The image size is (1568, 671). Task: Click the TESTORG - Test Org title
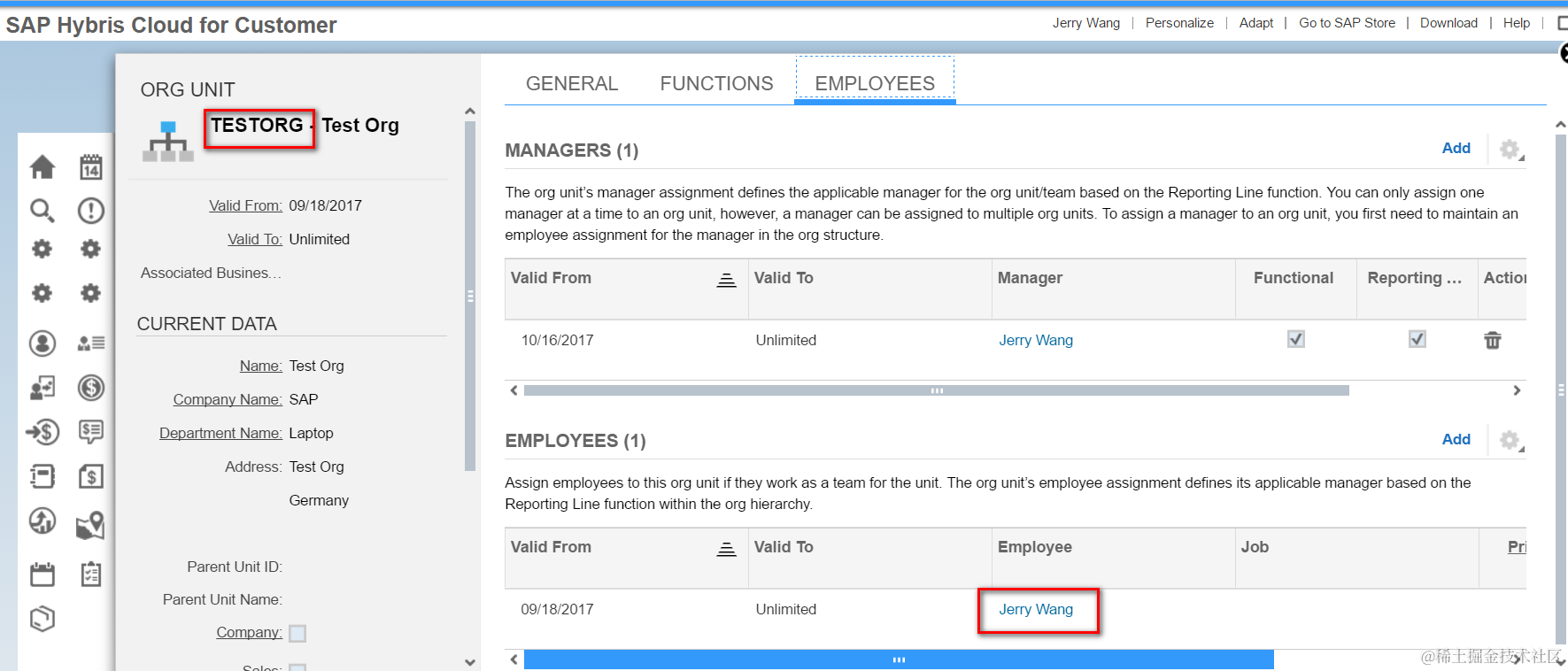point(305,125)
